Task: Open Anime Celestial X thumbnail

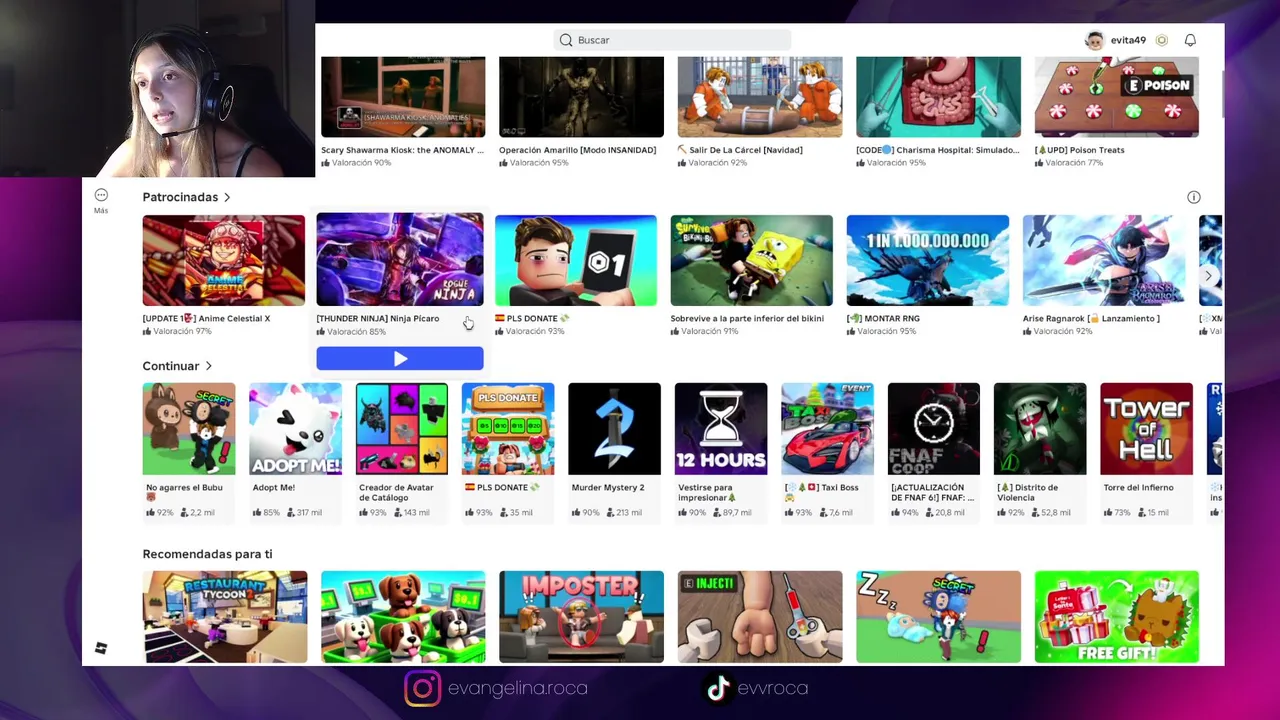Action: point(224,260)
